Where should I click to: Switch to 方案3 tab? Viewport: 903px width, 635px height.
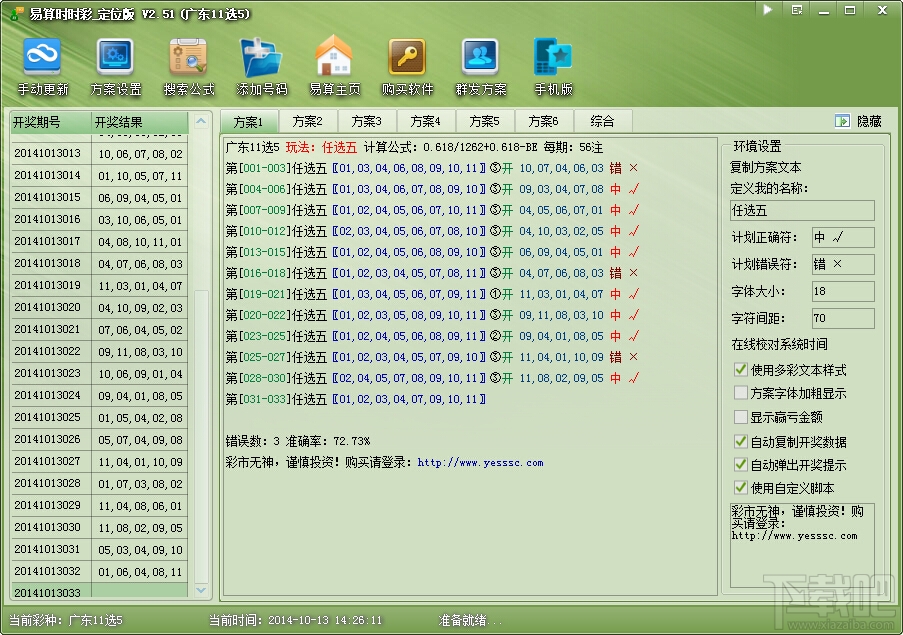coord(366,121)
